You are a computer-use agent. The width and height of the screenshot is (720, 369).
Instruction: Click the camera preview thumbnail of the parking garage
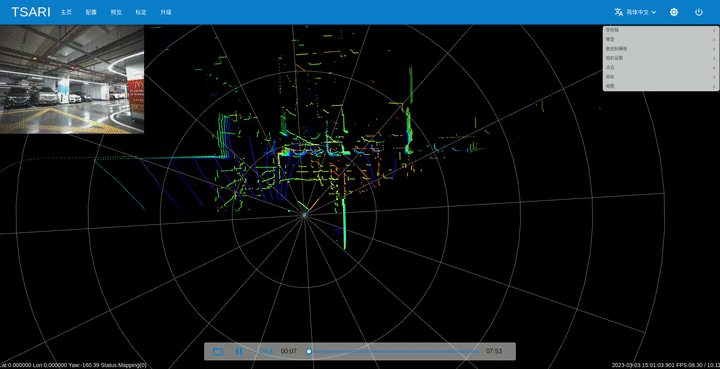[72, 79]
